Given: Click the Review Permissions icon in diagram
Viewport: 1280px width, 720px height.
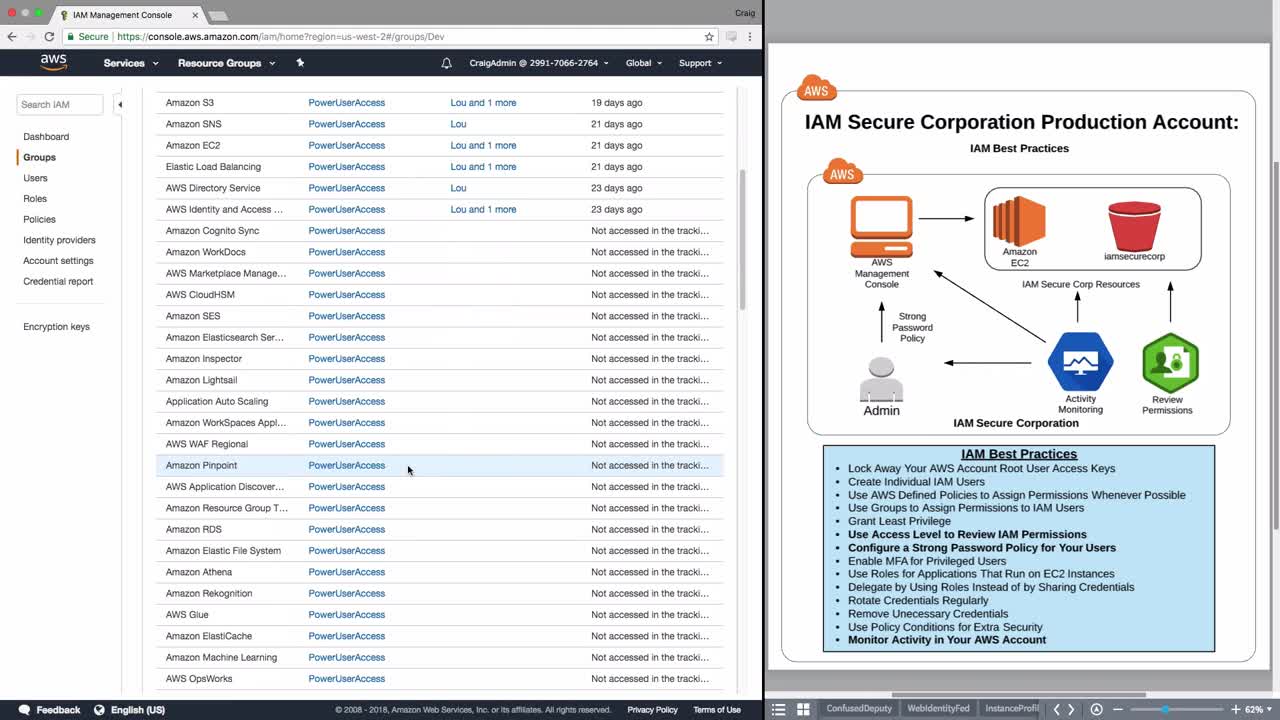Looking at the screenshot, I should [1170, 363].
